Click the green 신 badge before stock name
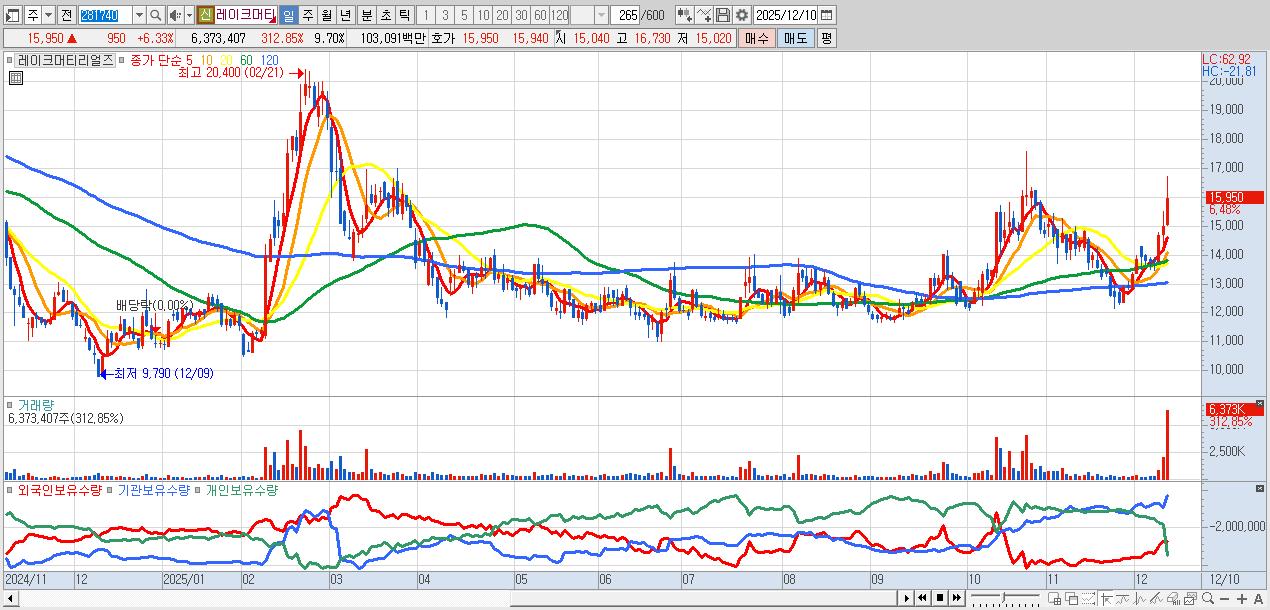This screenshot has width=1270, height=610. tap(204, 16)
